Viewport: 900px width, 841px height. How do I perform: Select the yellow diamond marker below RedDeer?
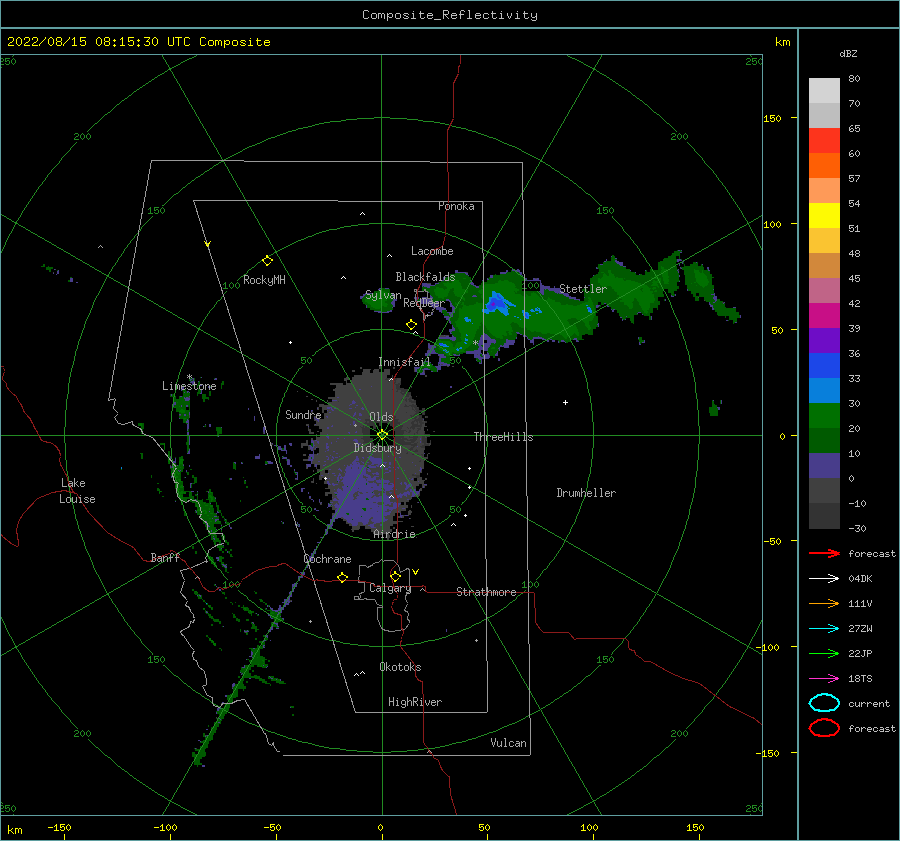pyautogui.click(x=411, y=324)
